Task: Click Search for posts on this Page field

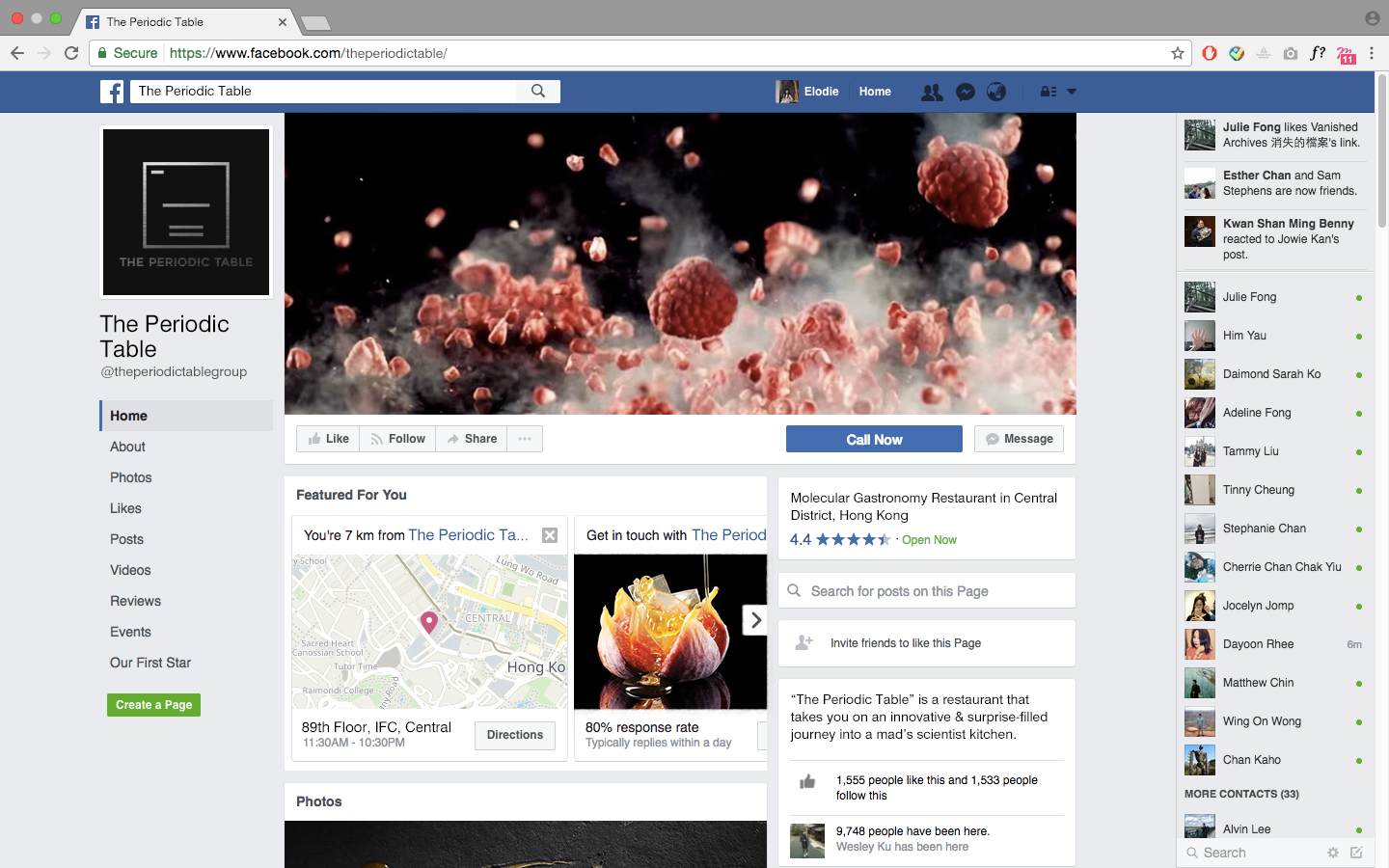Action: click(927, 591)
